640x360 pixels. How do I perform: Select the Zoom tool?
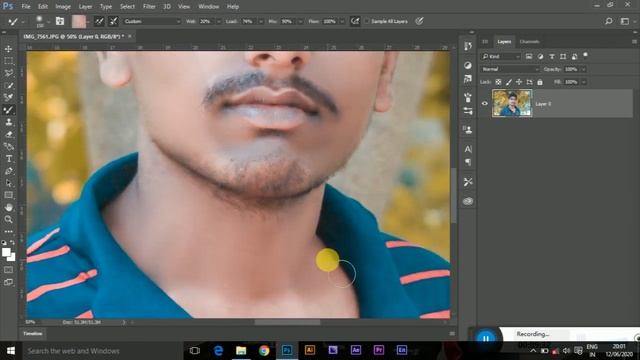tap(9, 220)
